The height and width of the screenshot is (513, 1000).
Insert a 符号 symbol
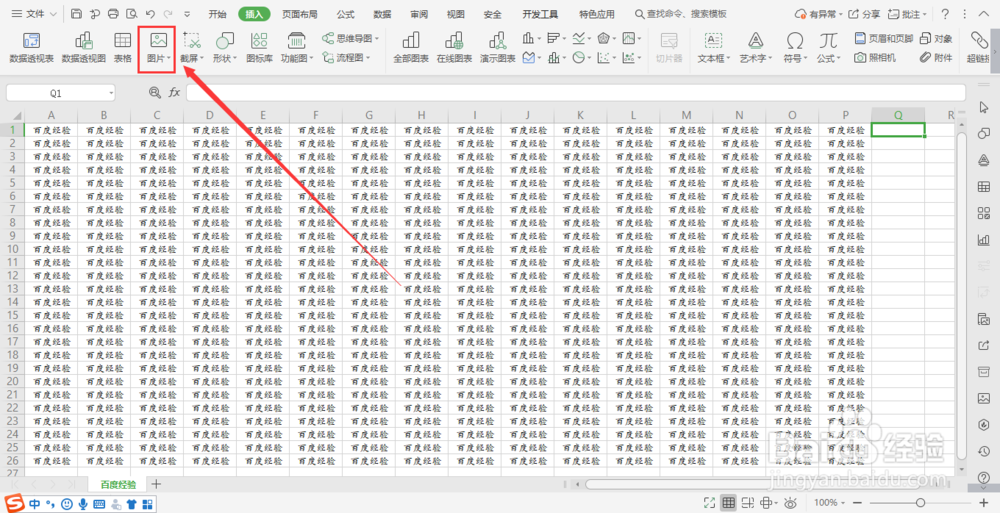point(795,48)
